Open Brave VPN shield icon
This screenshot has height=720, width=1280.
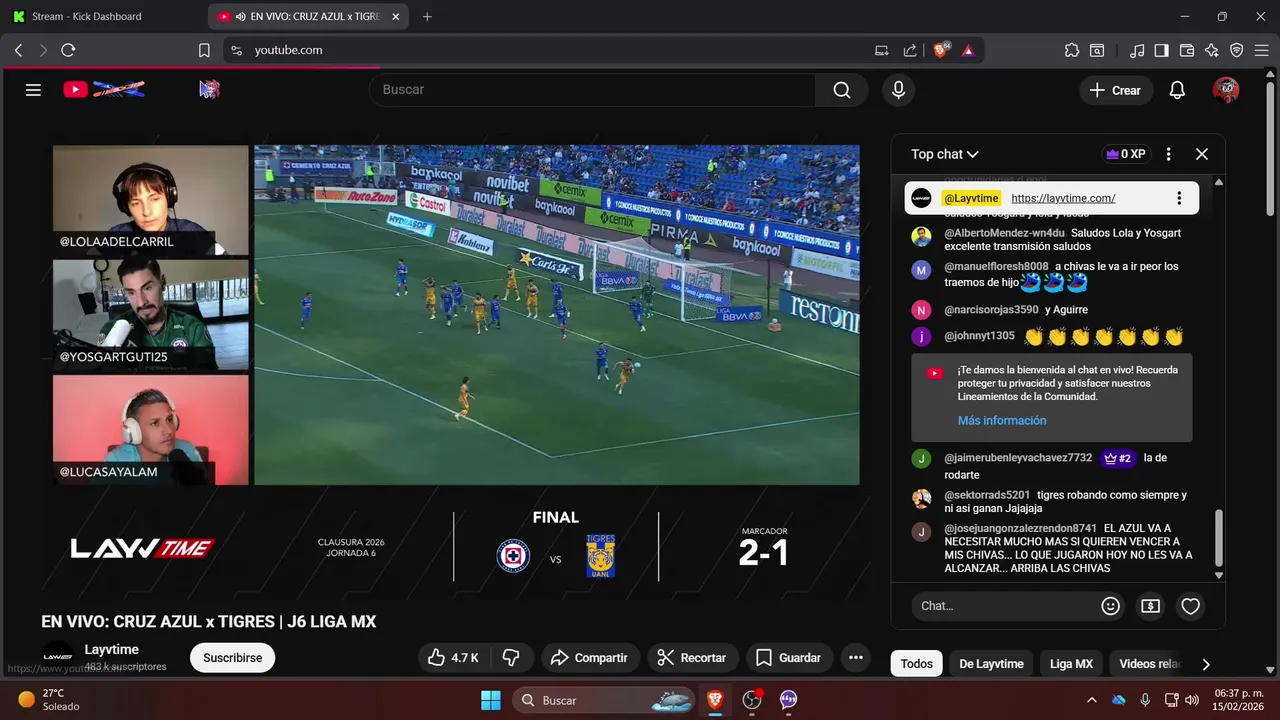(1237, 50)
